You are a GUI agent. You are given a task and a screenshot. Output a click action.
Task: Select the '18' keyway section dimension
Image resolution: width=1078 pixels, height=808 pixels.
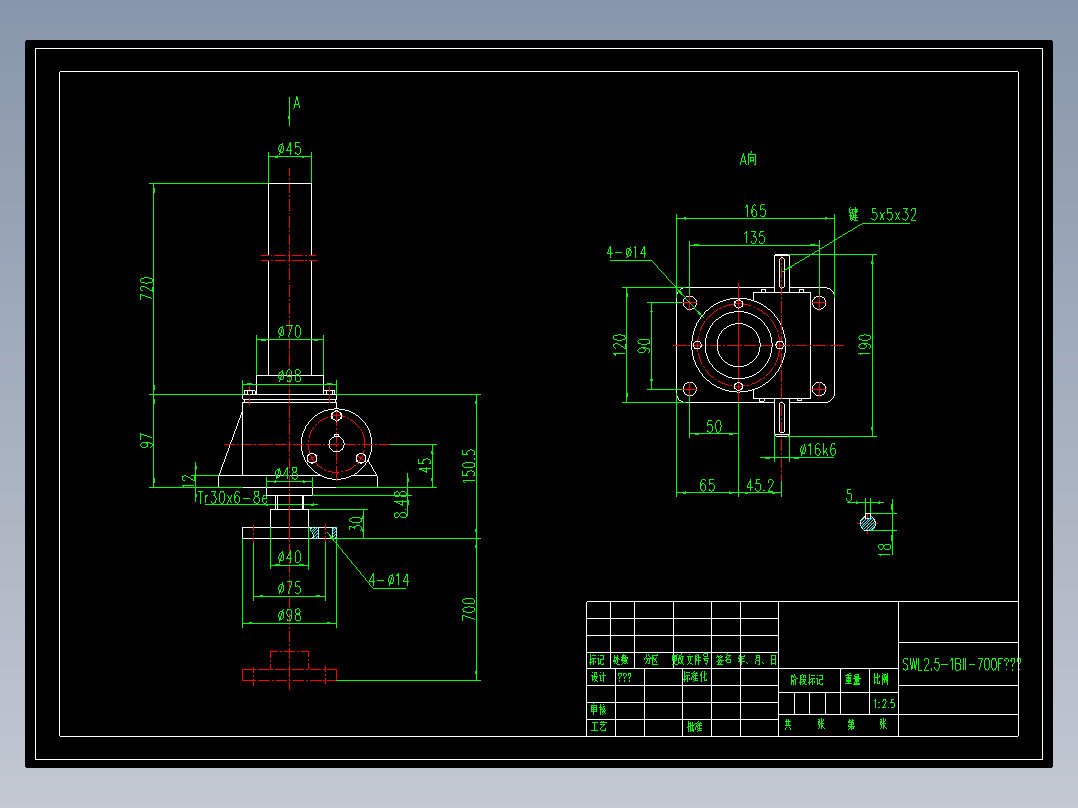885,548
